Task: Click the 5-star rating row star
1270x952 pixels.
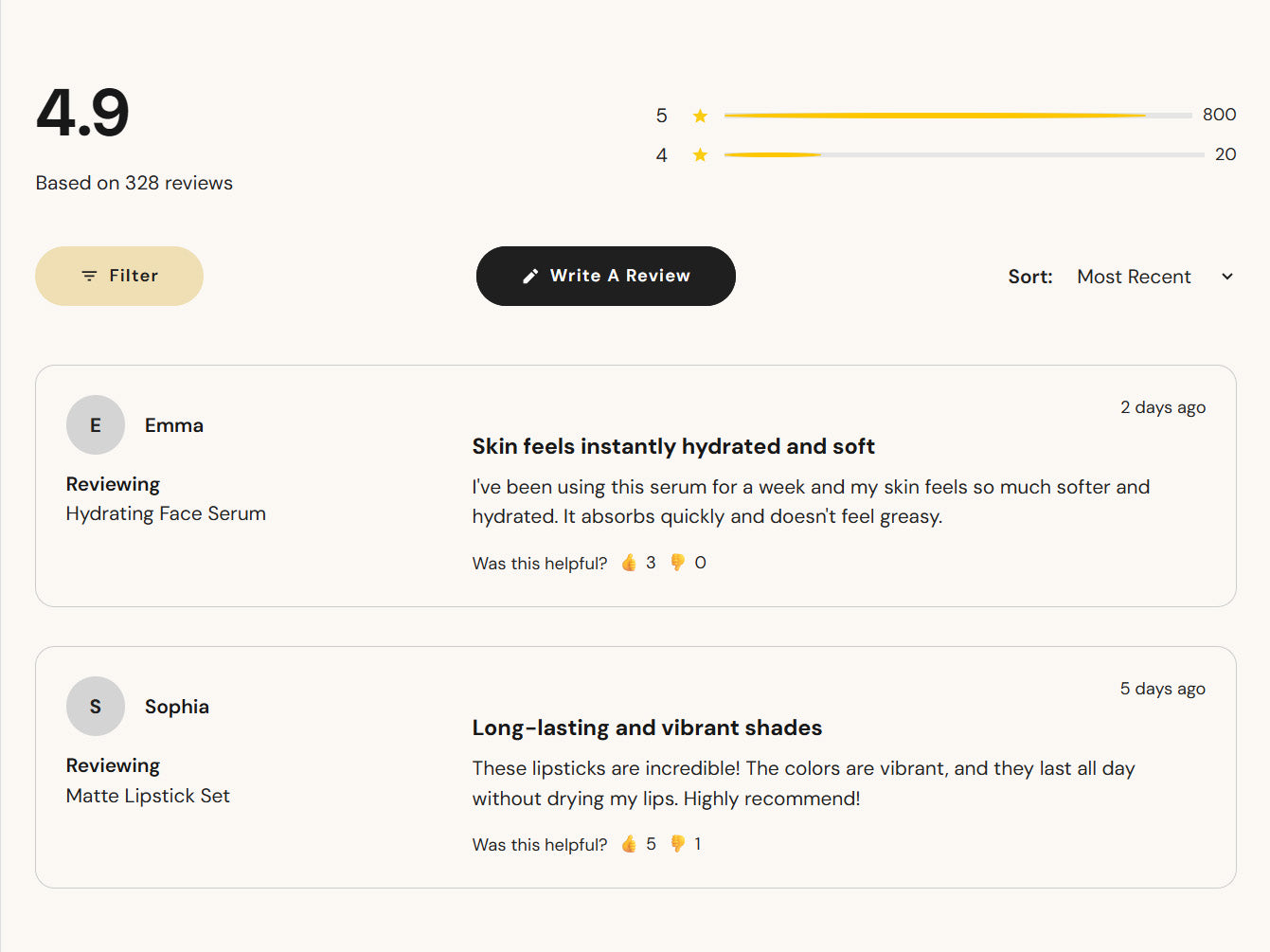Action: coord(700,116)
